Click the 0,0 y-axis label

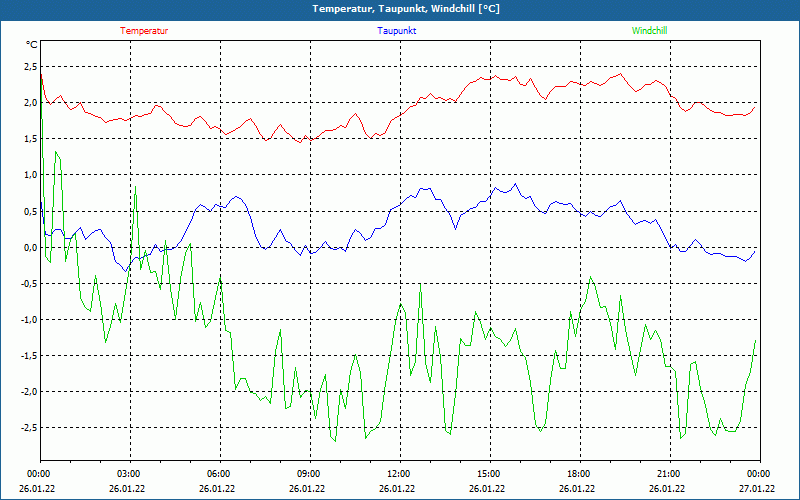click(31, 247)
